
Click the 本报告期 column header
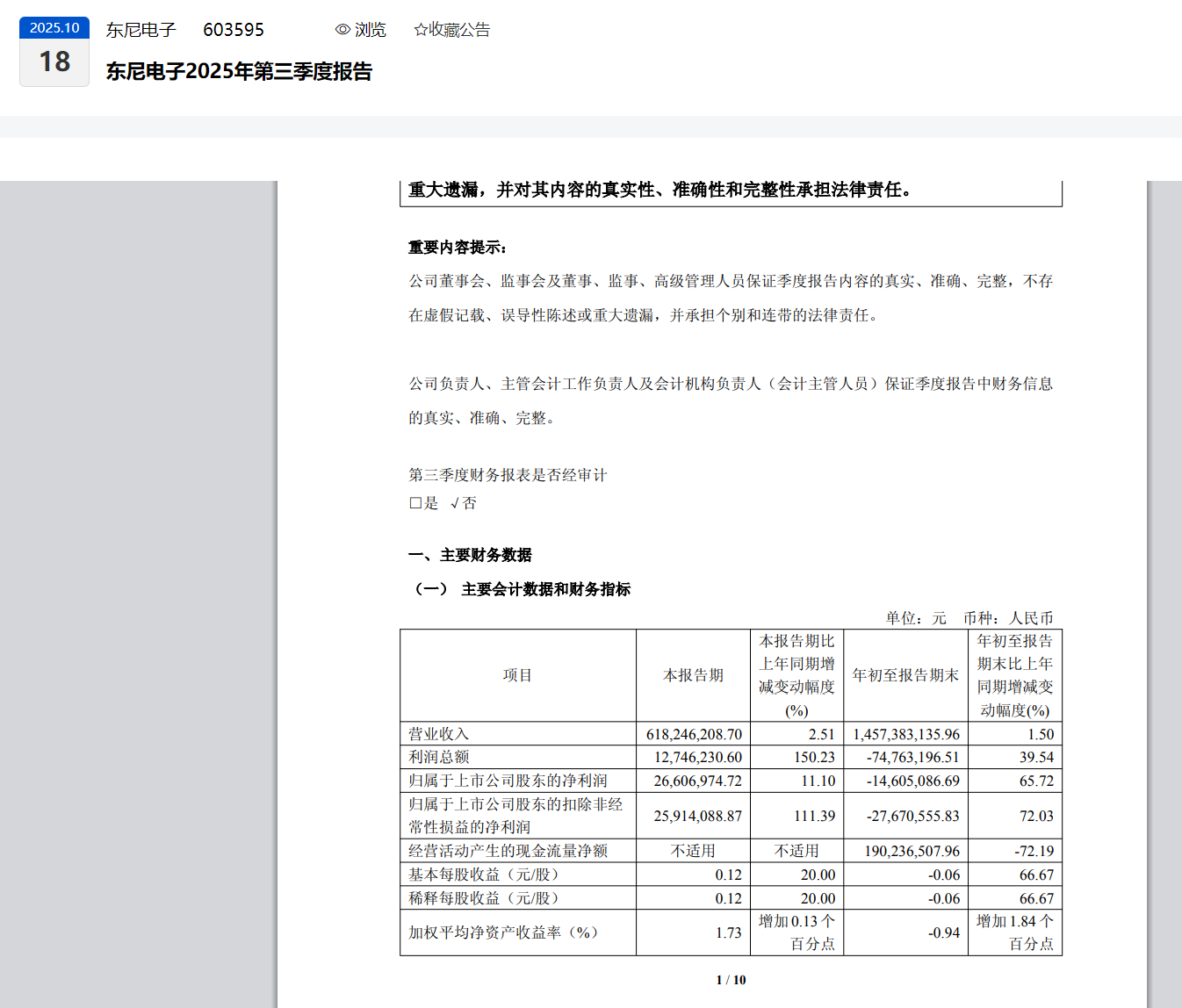[x=694, y=675]
